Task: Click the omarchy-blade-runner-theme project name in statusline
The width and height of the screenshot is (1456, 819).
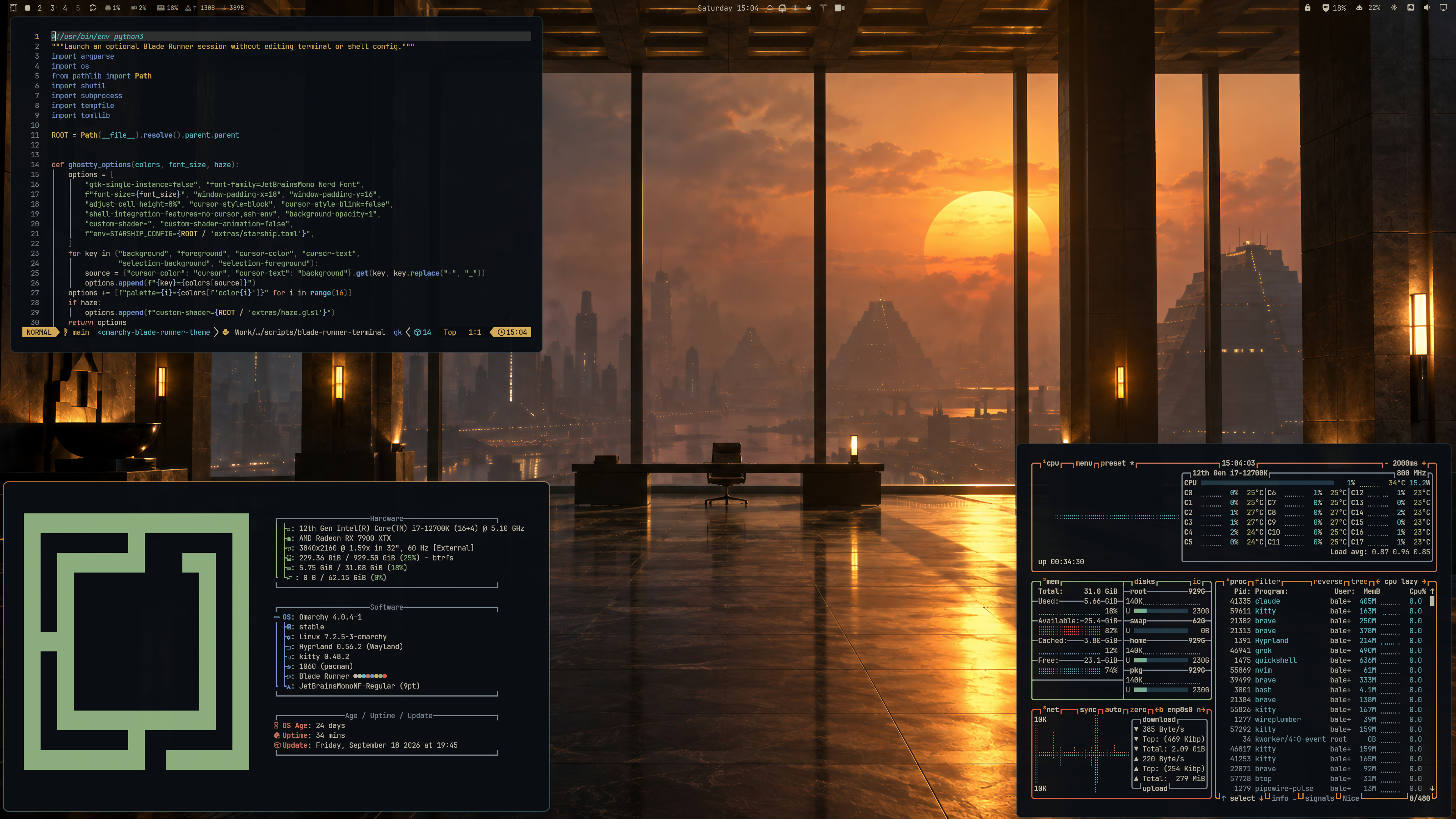Action: (154, 333)
